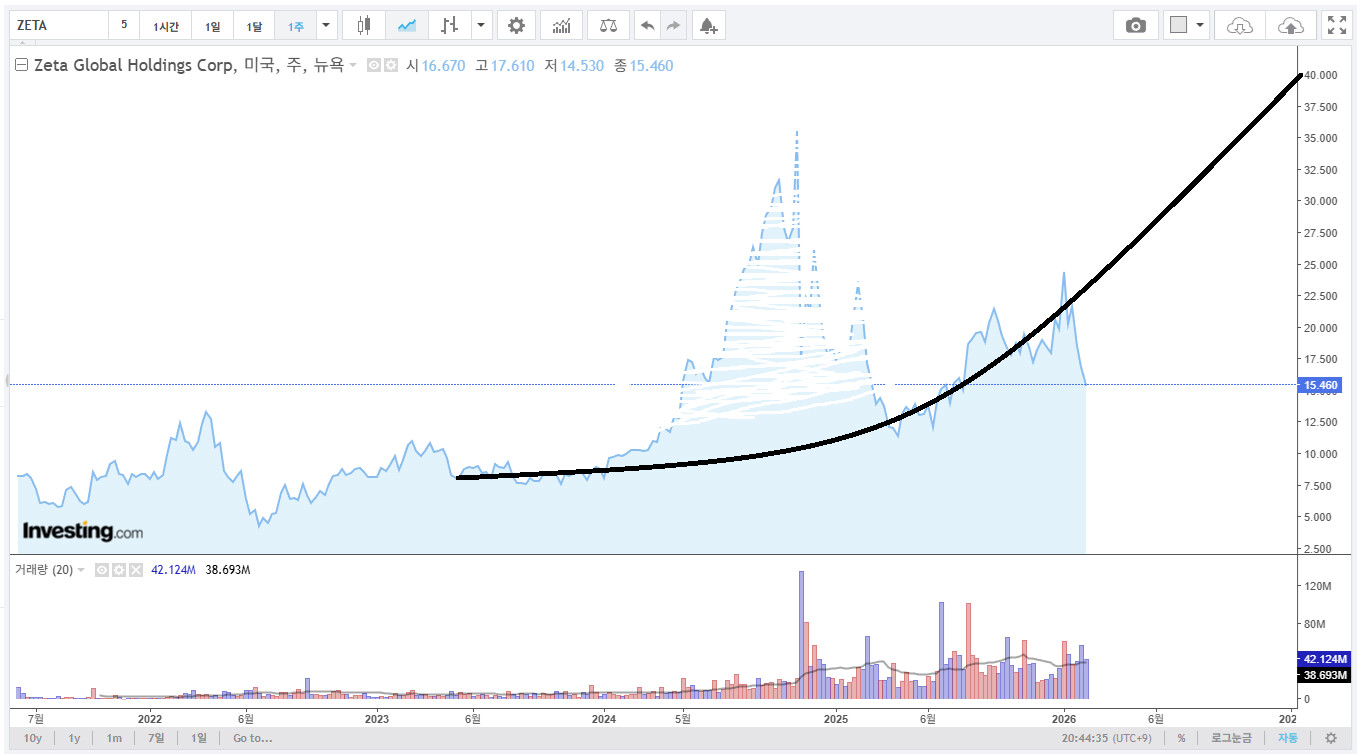The width and height of the screenshot is (1361, 754).
Task: Set the date range to 1일
Action: 199,738
